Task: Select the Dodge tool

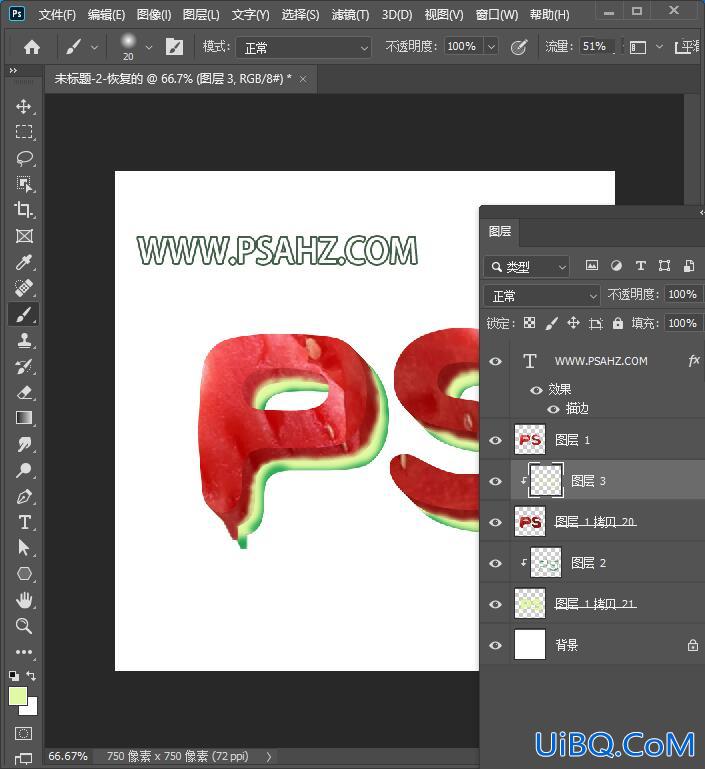Action: point(24,470)
